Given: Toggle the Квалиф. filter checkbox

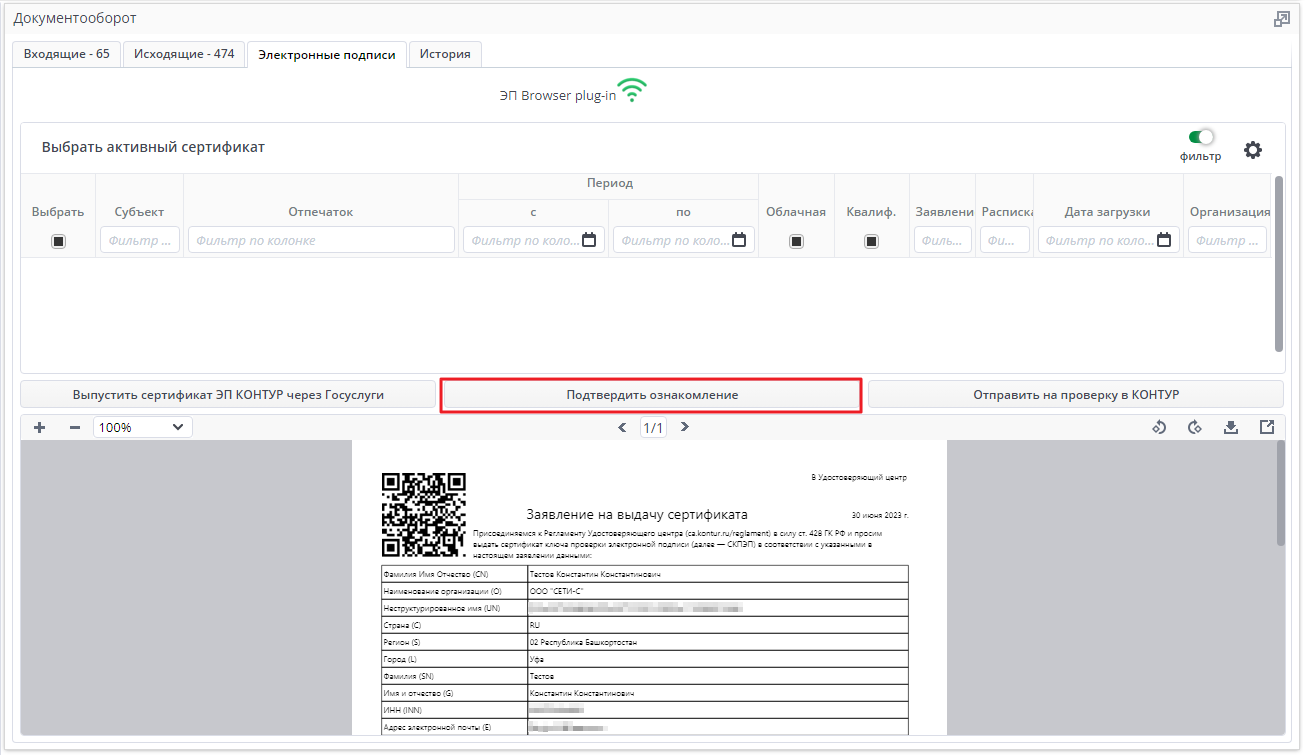Looking at the screenshot, I should (871, 241).
